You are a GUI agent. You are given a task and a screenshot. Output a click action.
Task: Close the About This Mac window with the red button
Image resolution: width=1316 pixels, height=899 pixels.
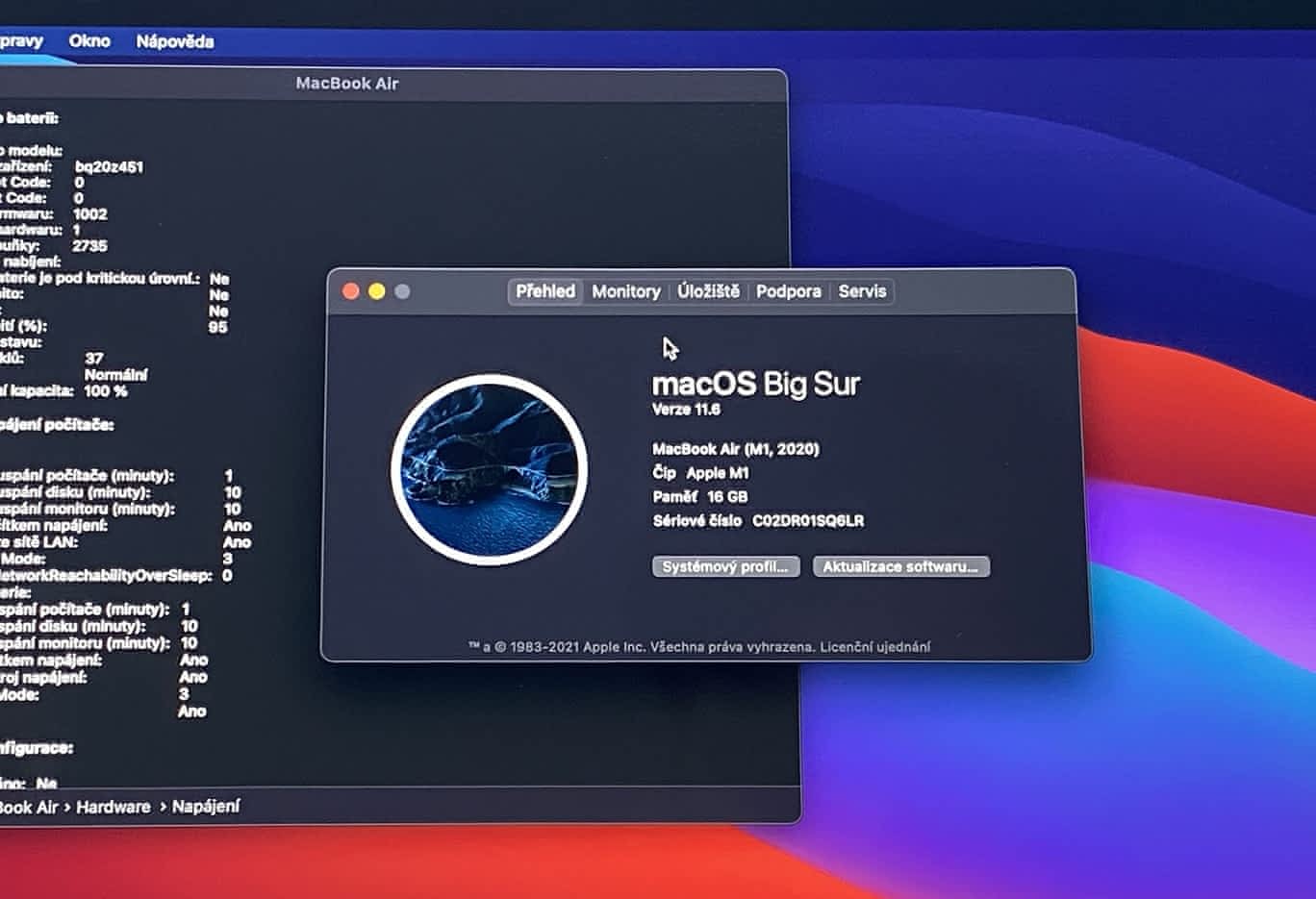click(351, 291)
